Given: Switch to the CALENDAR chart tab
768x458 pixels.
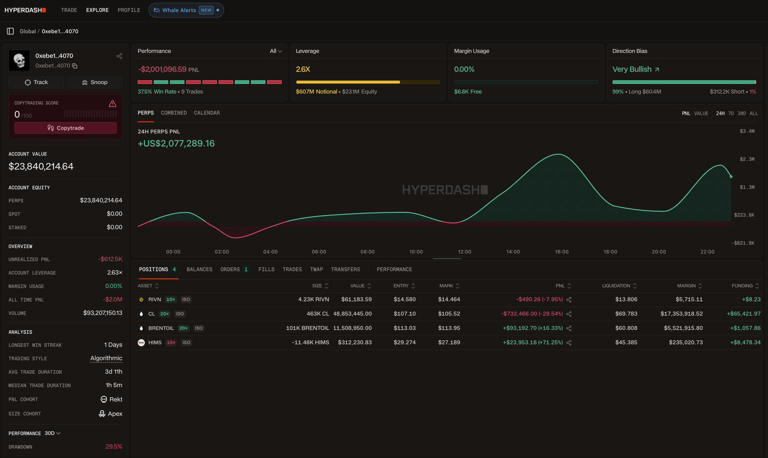Looking at the screenshot, I should (207, 113).
